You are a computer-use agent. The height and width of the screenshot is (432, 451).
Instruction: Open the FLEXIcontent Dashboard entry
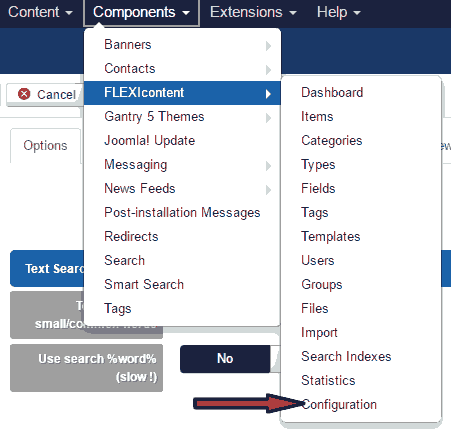[x=332, y=92]
